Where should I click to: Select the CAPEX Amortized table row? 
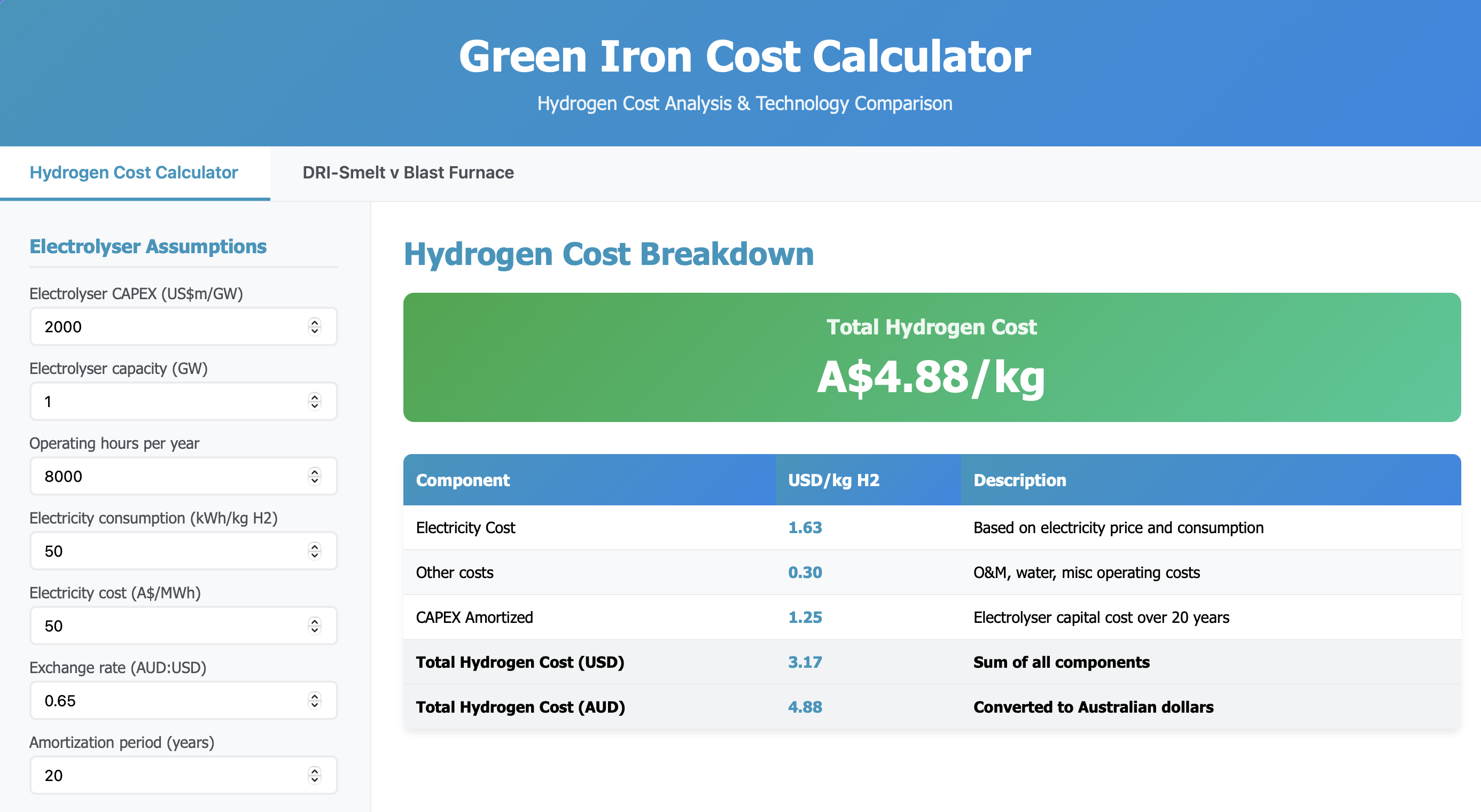[x=931, y=617]
